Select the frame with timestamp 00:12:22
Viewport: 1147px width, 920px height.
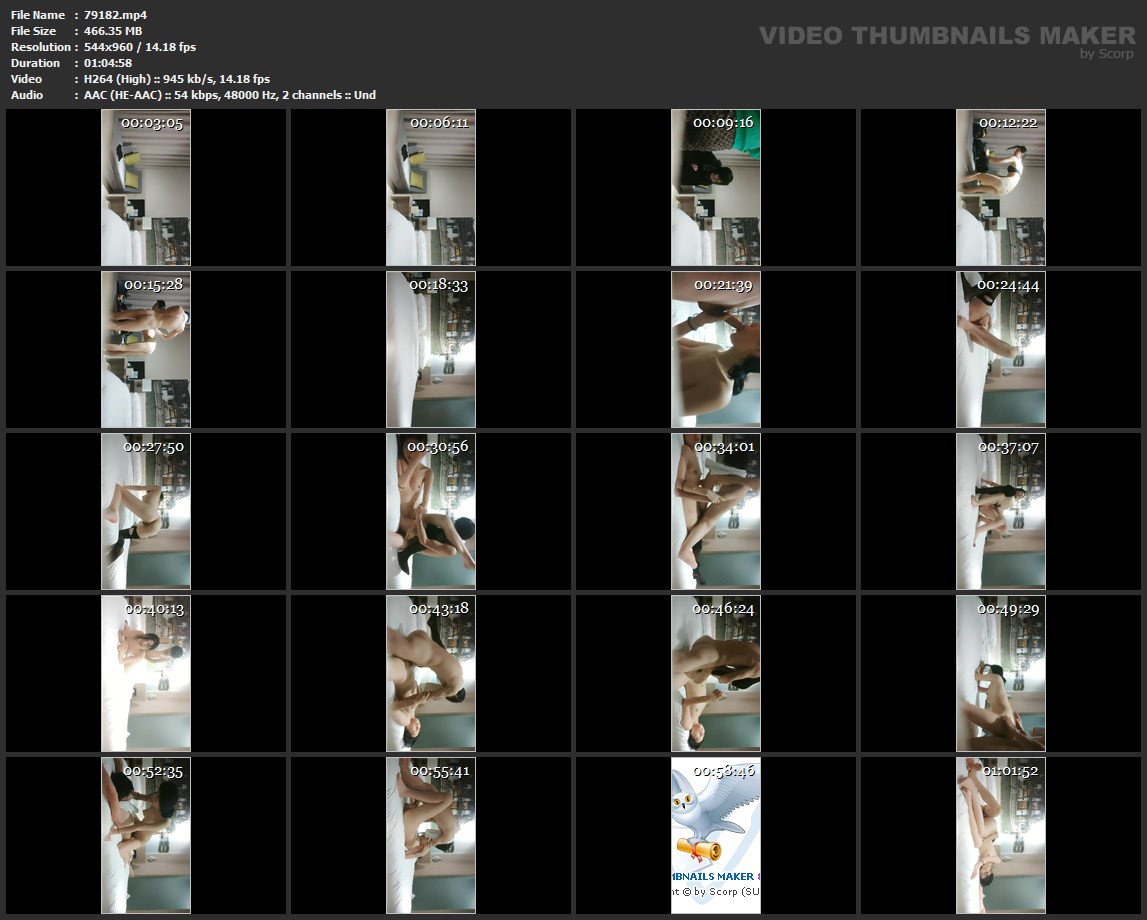pos(1000,188)
